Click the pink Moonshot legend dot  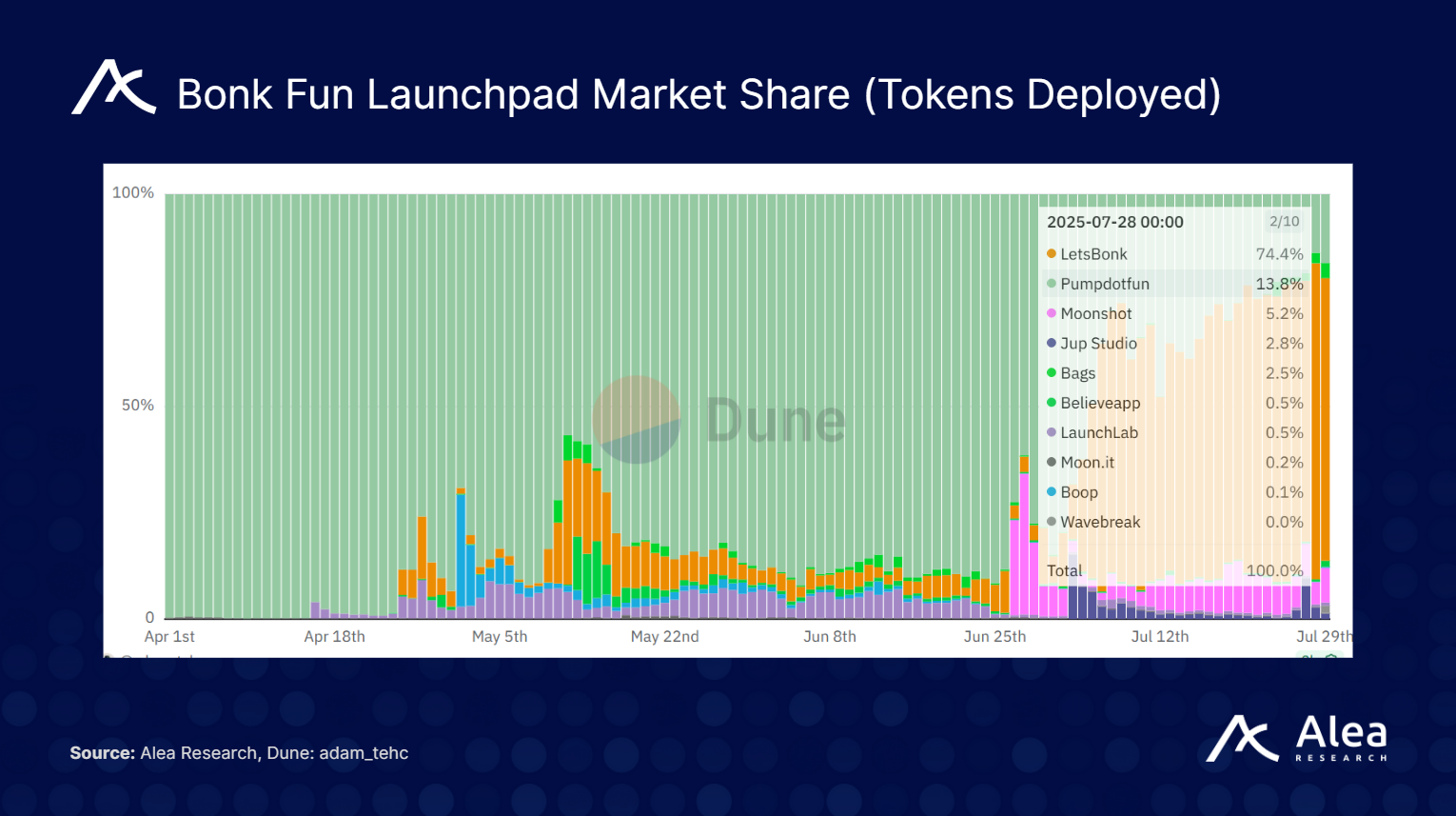[1051, 313]
